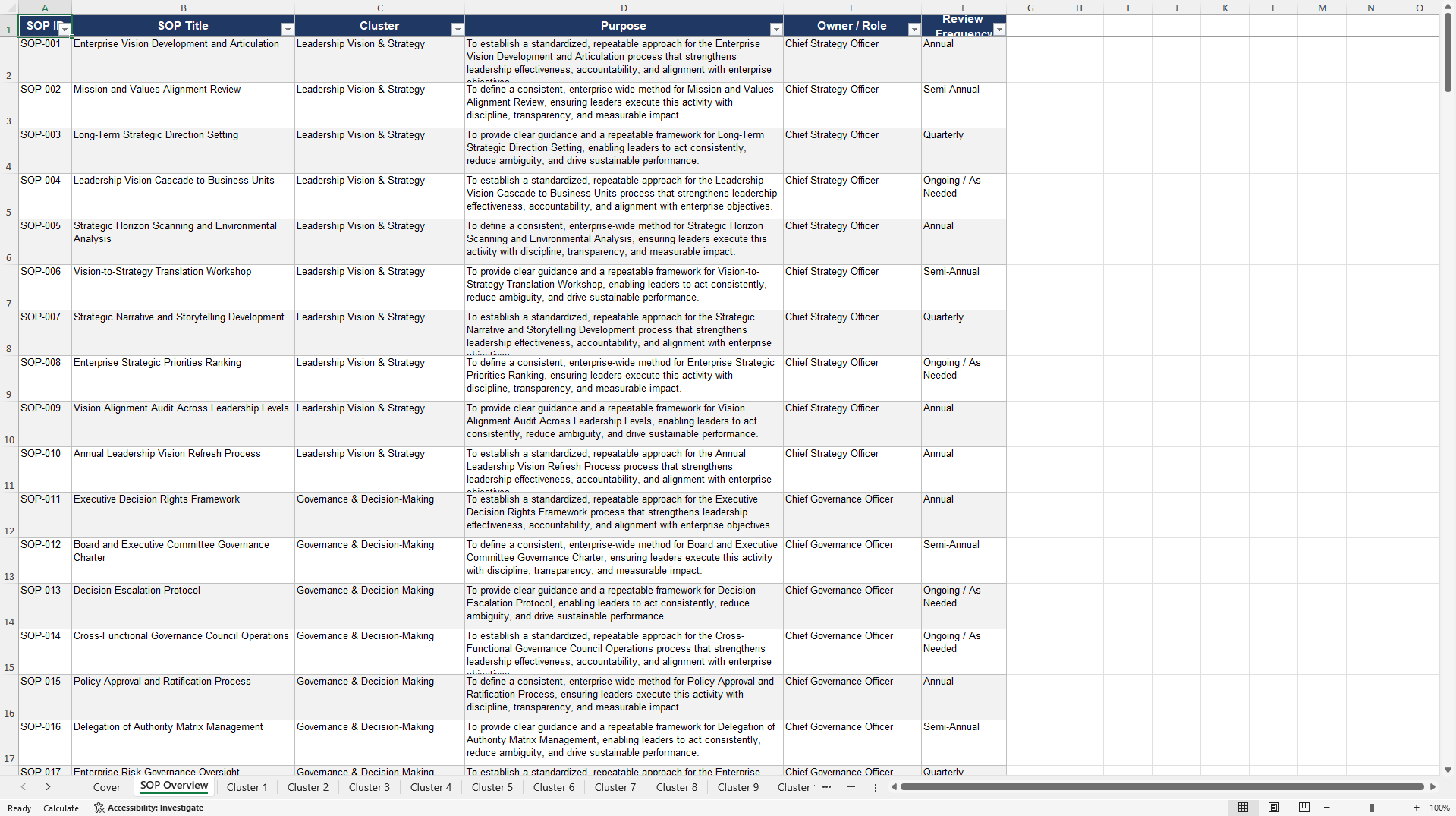The image size is (1456, 816).
Task: Click the horizontal scrollbar thumb
Action: (1162, 787)
